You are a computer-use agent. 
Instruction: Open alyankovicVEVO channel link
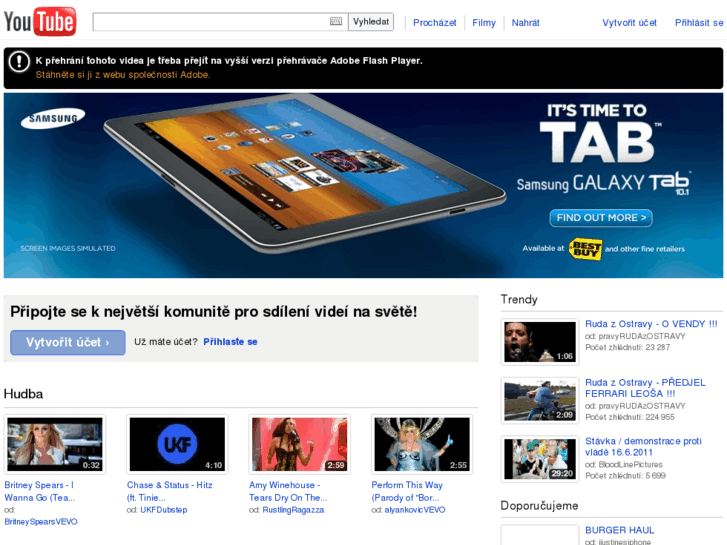(x=415, y=510)
